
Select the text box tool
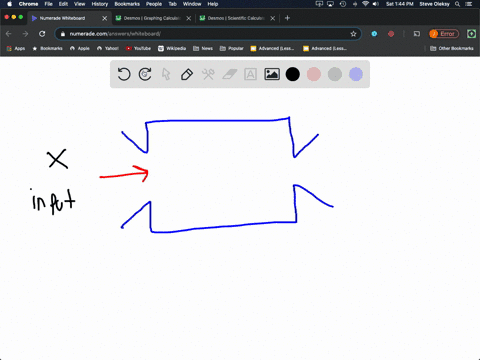click(x=250, y=74)
